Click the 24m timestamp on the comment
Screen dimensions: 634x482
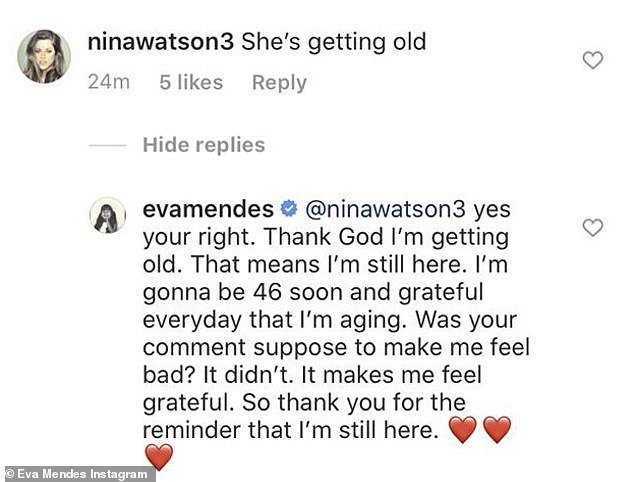109,82
